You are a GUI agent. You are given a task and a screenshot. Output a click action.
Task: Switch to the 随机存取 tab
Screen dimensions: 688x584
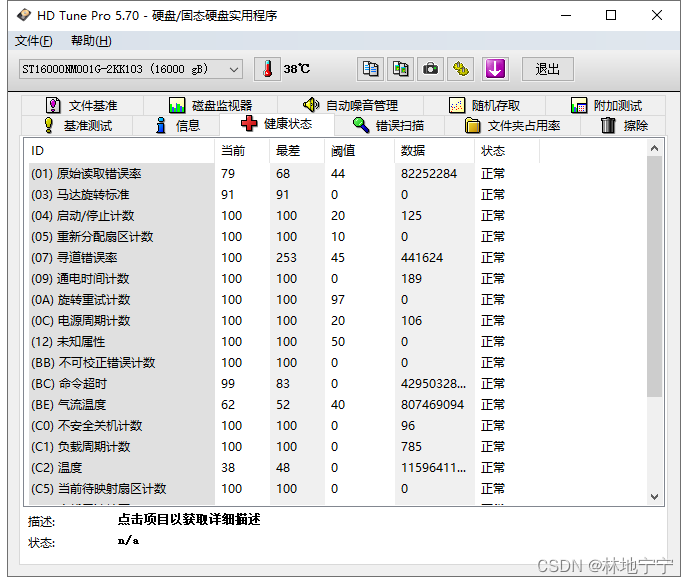point(484,105)
